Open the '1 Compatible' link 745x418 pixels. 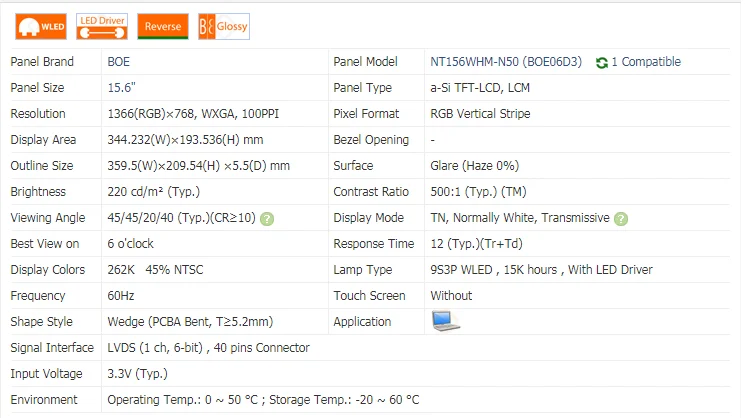click(646, 62)
